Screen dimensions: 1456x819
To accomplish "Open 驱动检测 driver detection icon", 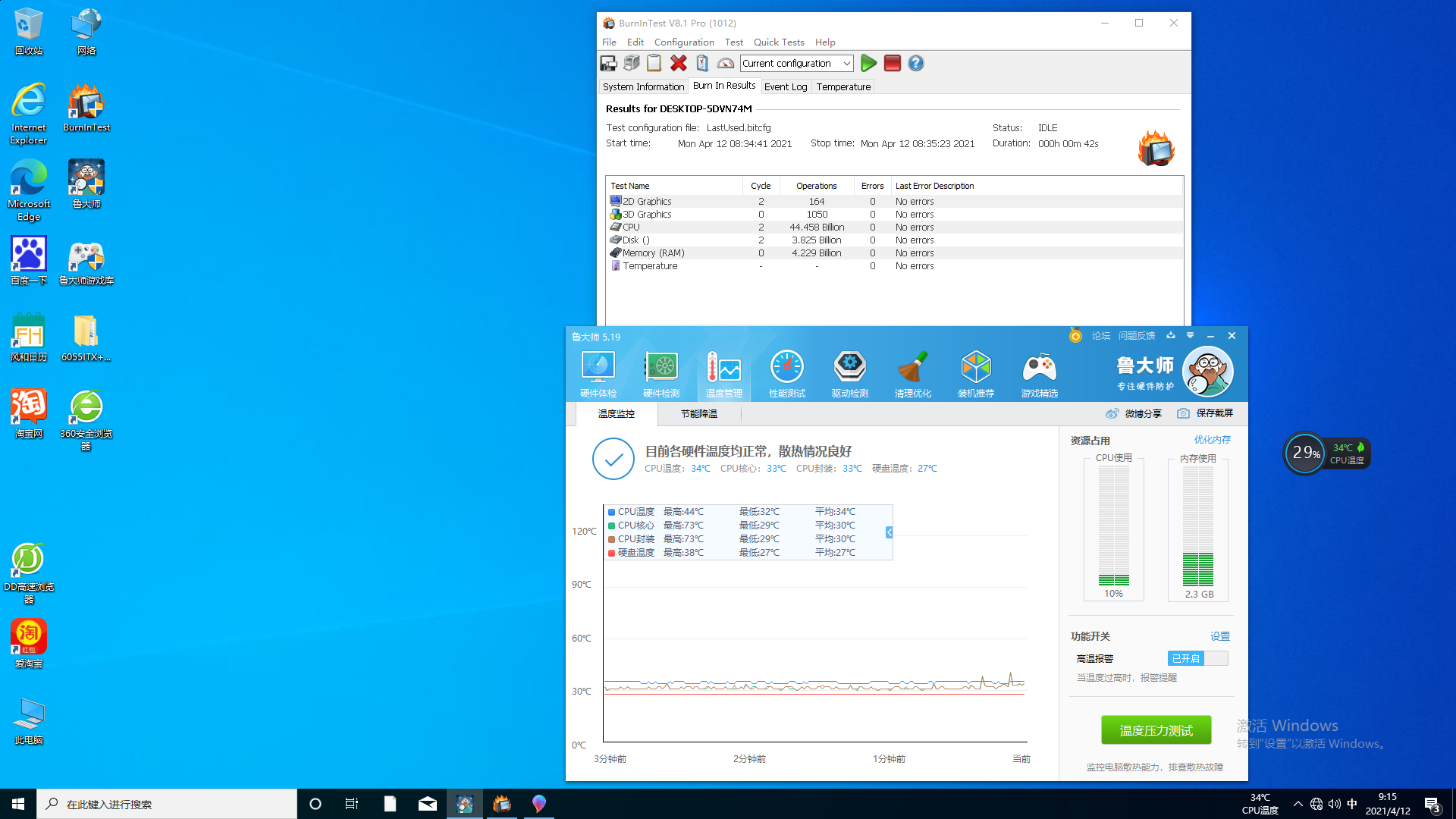I will [x=850, y=375].
